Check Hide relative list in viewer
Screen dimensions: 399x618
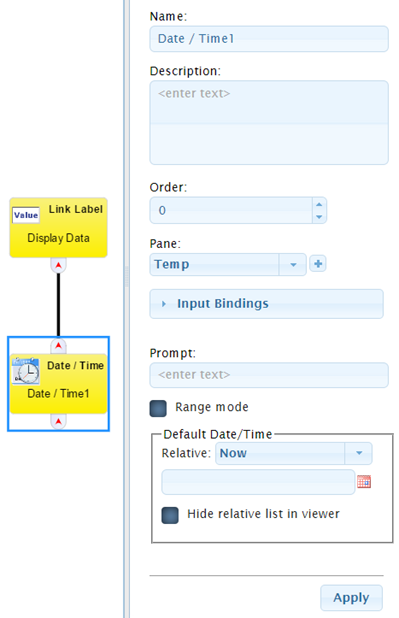pyautogui.click(x=170, y=515)
